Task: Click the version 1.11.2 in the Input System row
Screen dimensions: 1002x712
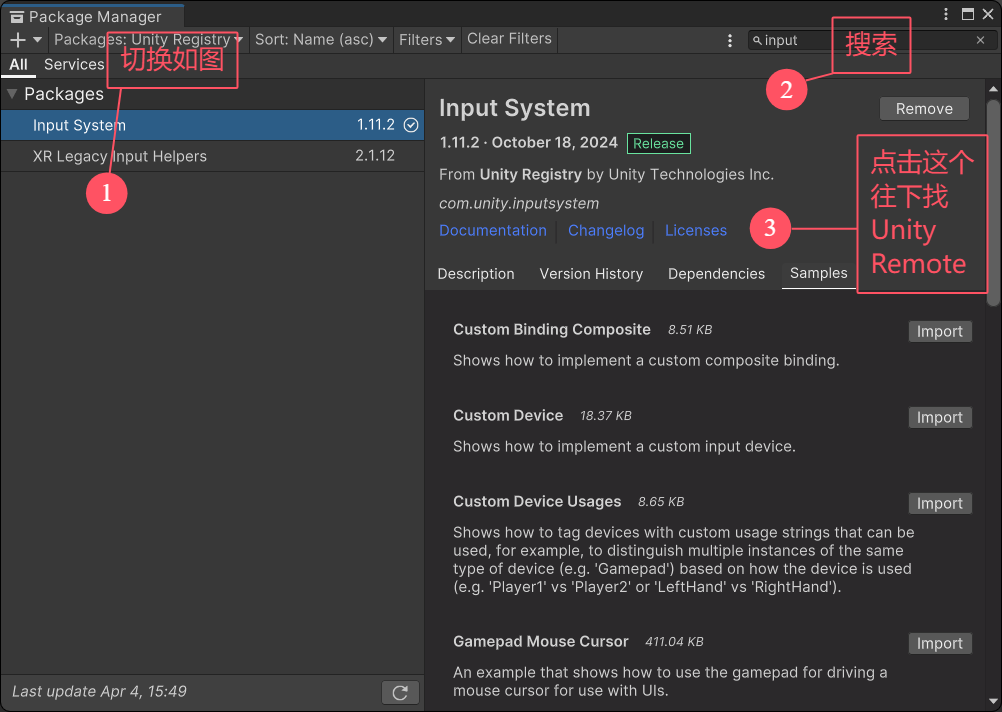Action: pyautogui.click(x=376, y=125)
